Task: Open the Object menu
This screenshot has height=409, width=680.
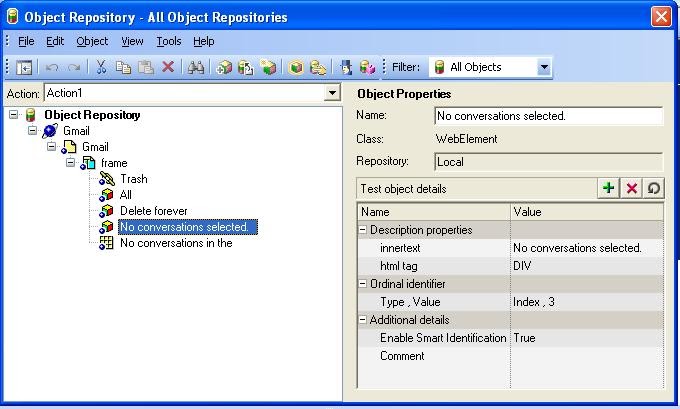Action: [92, 41]
